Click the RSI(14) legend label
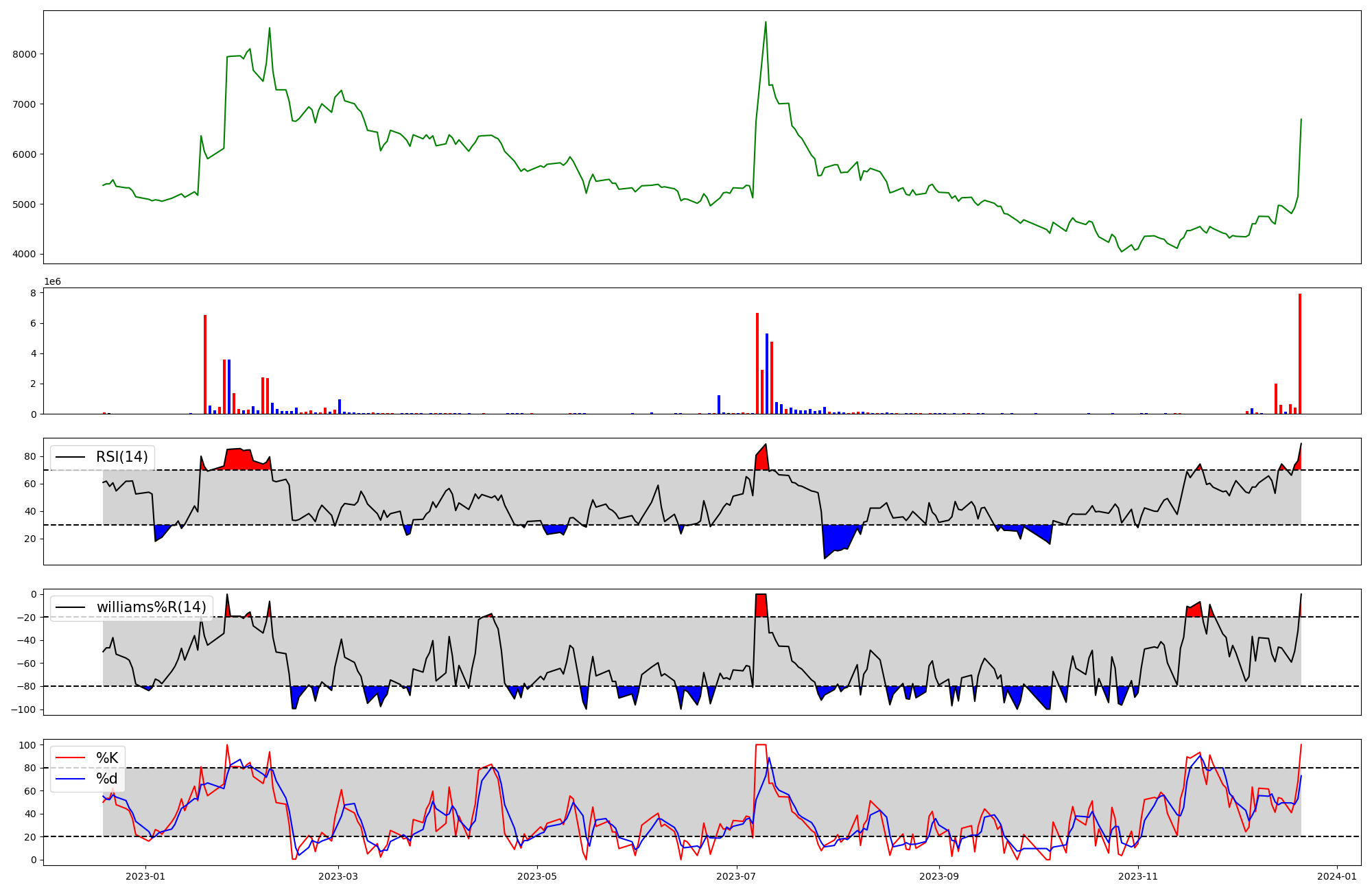 tap(121, 457)
